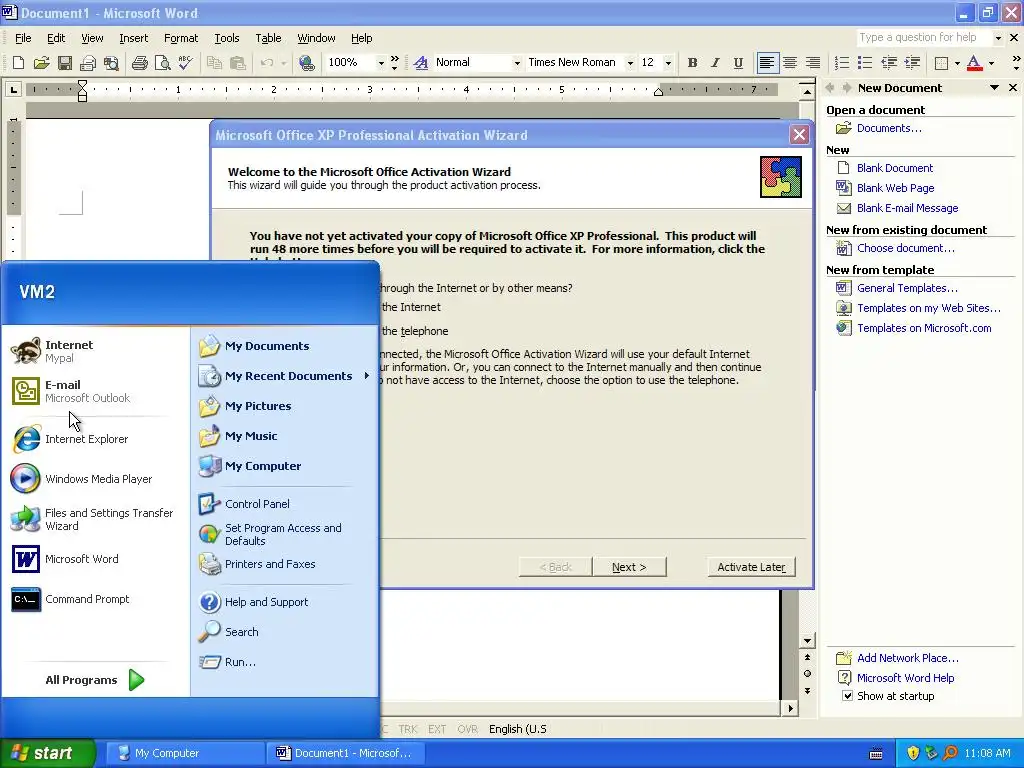Image resolution: width=1024 pixels, height=768 pixels.
Task: Launch Microsoft Outlook E-mail from Start menu
Action: (95, 391)
